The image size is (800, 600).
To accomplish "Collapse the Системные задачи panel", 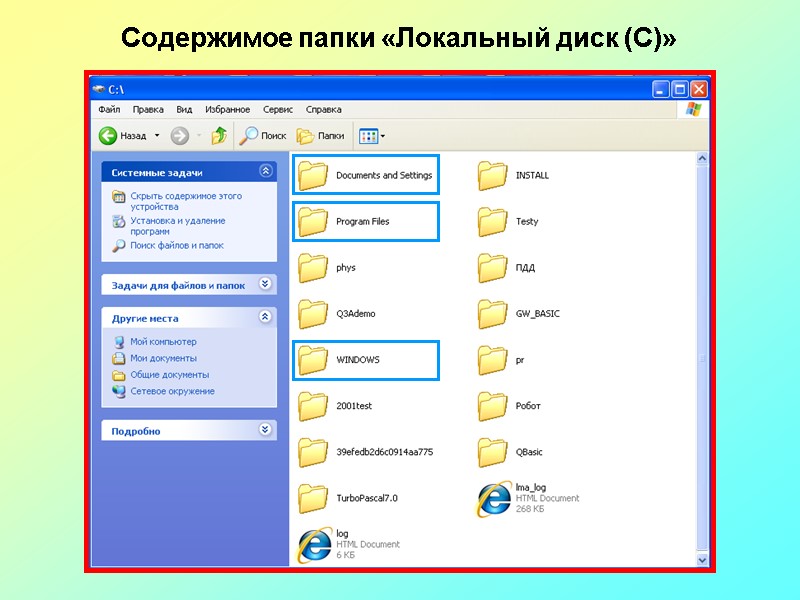I will pyautogui.click(x=265, y=171).
